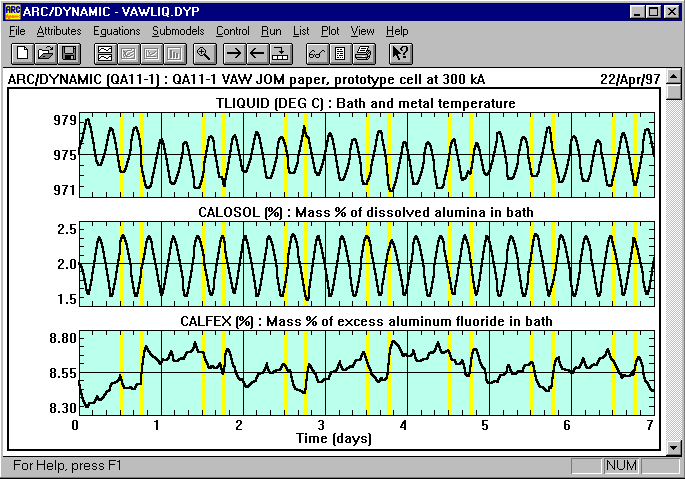Click the stacked line plots toolbar icon
This screenshot has width=685, height=479.
(x=102, y=53)
